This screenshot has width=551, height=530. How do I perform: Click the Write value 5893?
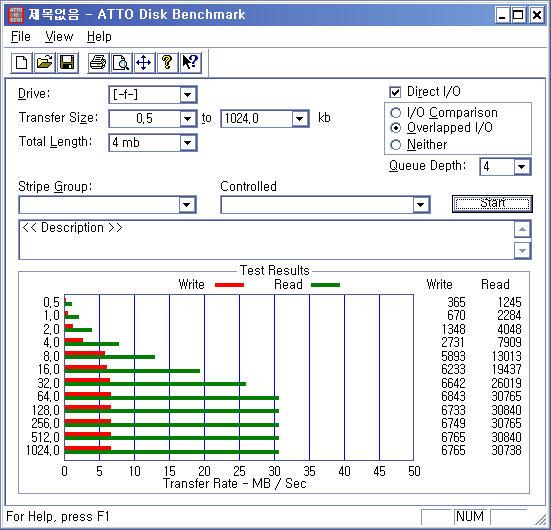(x=453, y=356)
